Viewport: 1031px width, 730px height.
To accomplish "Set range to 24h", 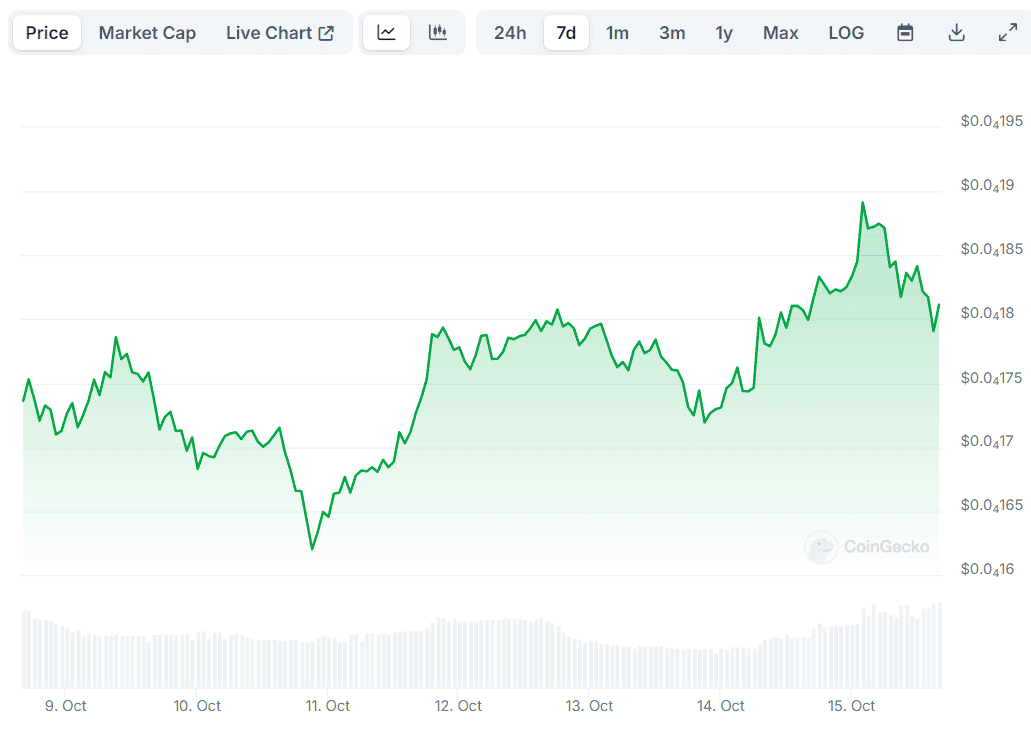I will click(x=510, y=33).
